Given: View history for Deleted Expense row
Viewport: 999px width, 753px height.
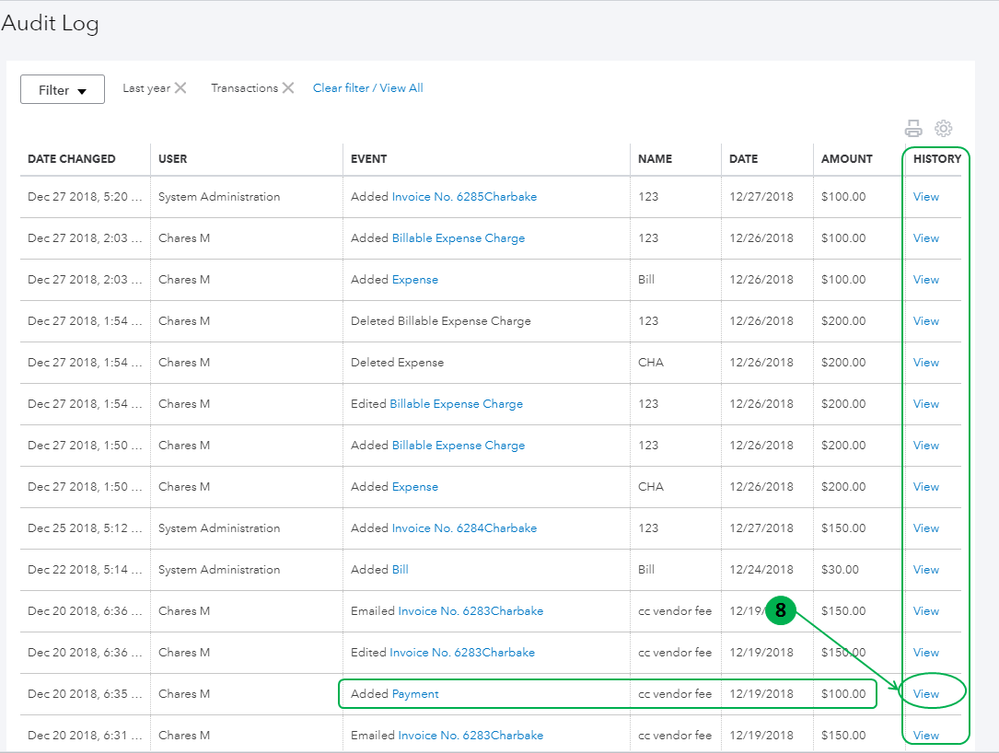Looking at the screenshot, I should pos(926,363).
